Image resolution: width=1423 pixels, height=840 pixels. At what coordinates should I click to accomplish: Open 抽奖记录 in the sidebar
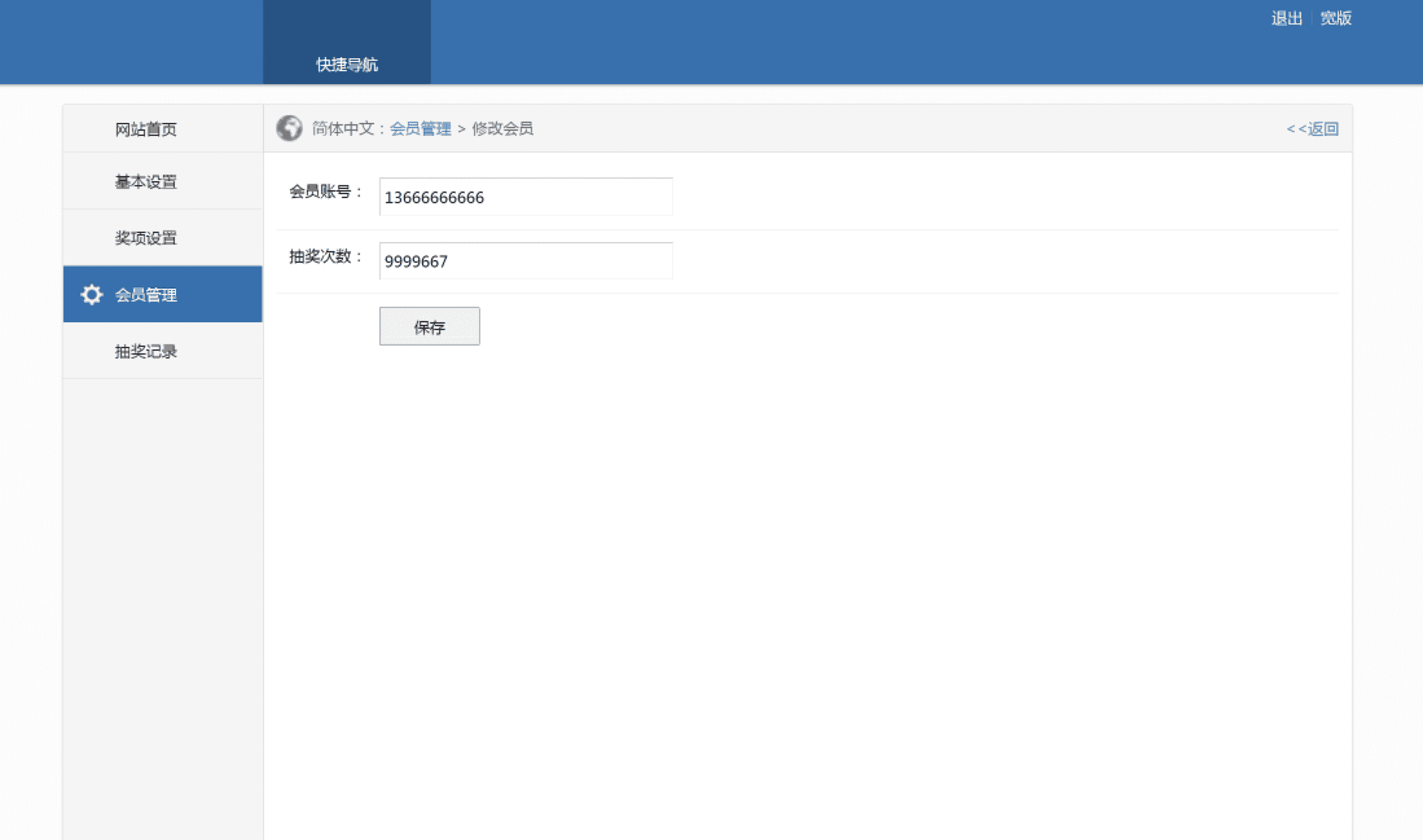pos(146,351)
